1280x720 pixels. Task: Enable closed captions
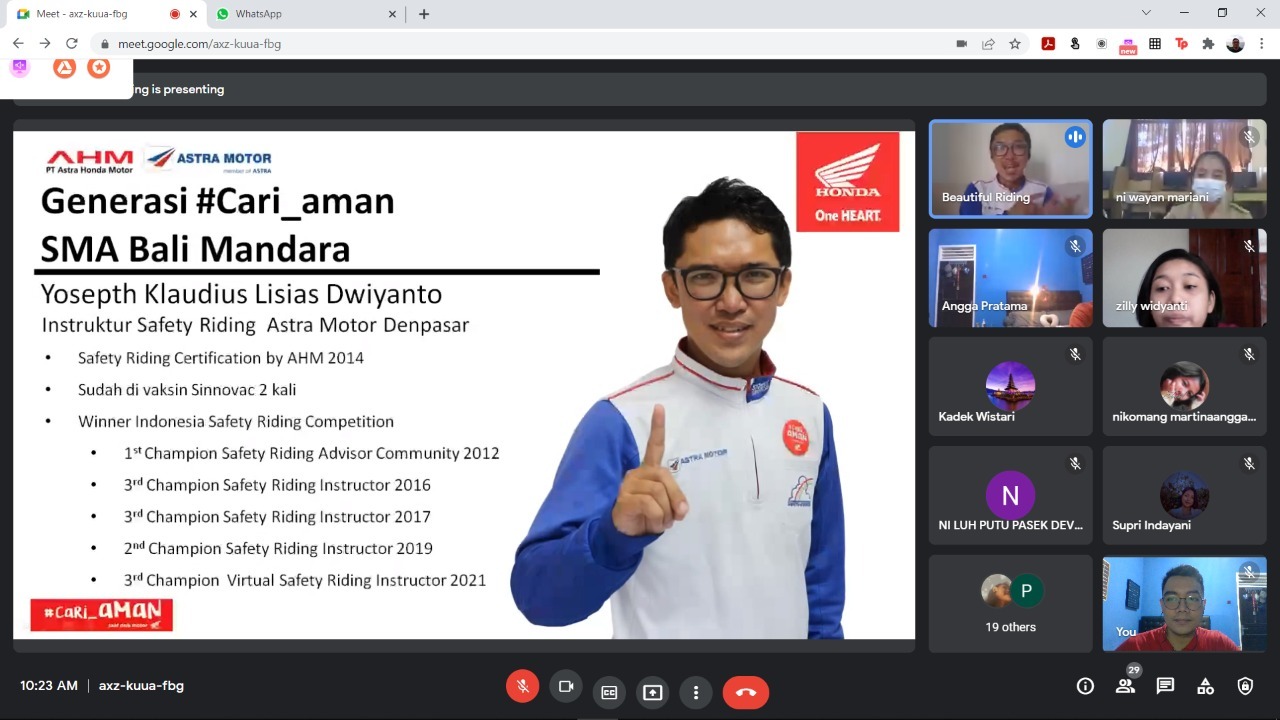[609, 692]
